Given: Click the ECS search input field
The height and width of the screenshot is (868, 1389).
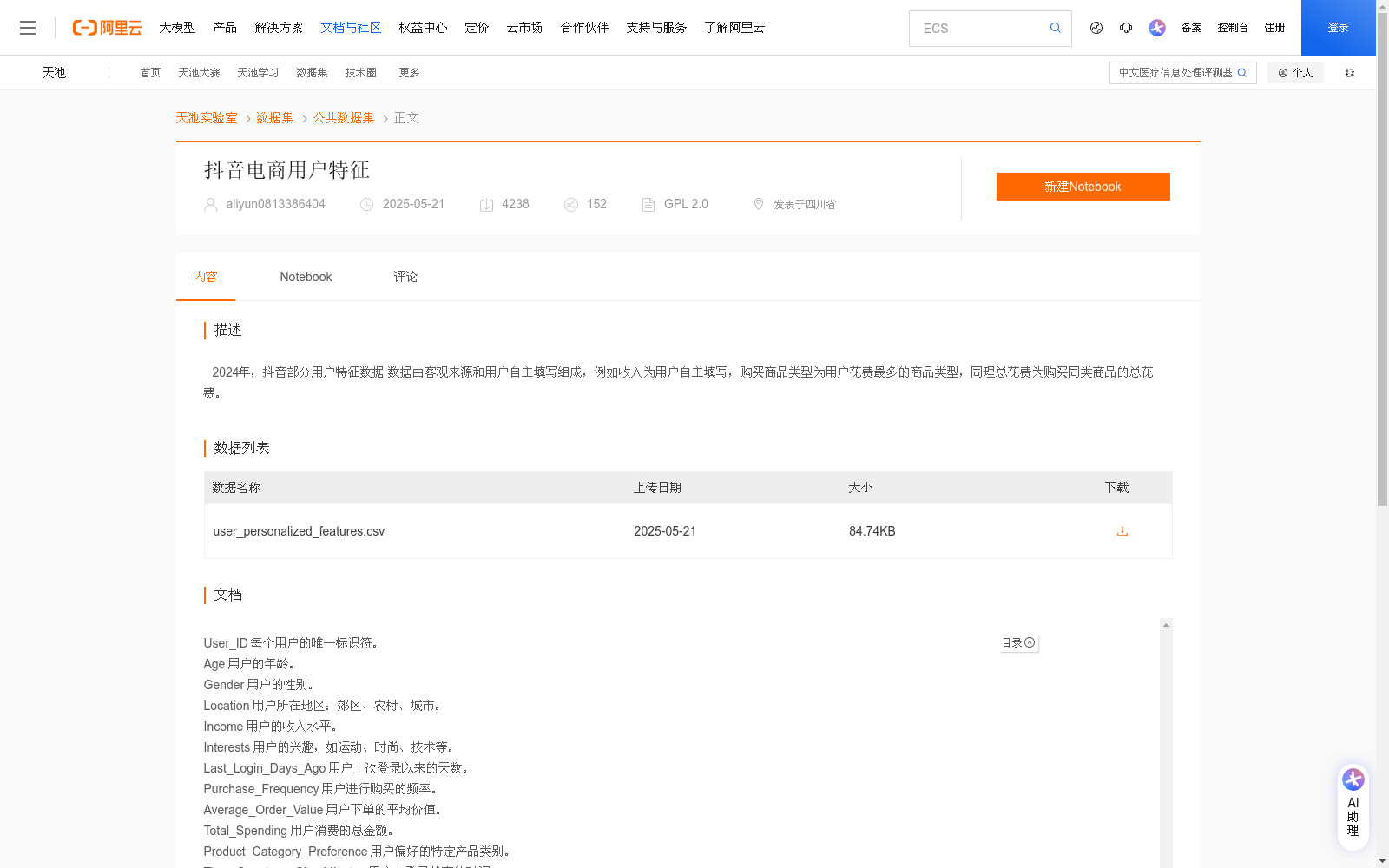Looking at the screenshot, I should [x=972, y=28].
